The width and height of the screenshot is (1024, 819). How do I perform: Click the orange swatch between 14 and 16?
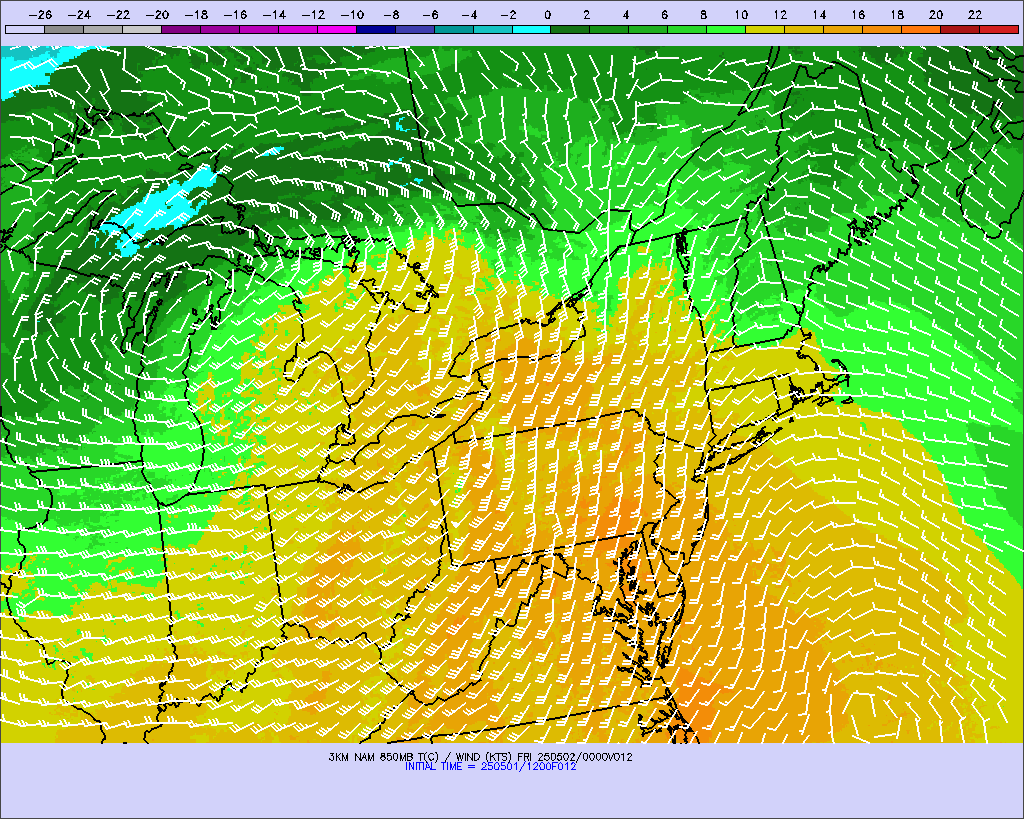tap(843, 29)
